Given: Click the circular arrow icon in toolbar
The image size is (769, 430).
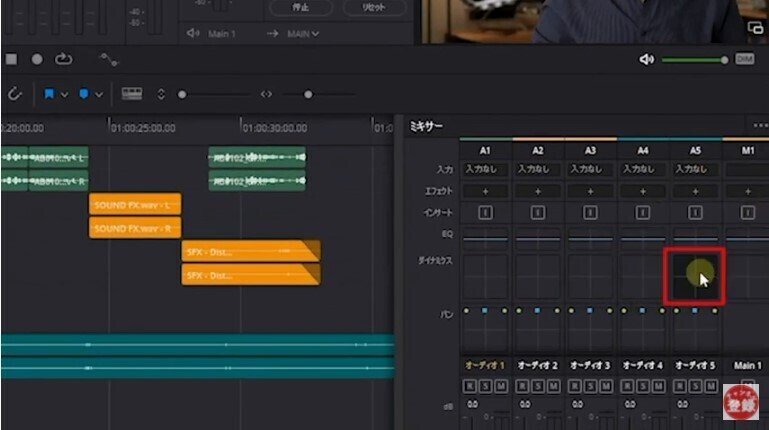Looking at the screenshot, I should [x=15, y=94].
